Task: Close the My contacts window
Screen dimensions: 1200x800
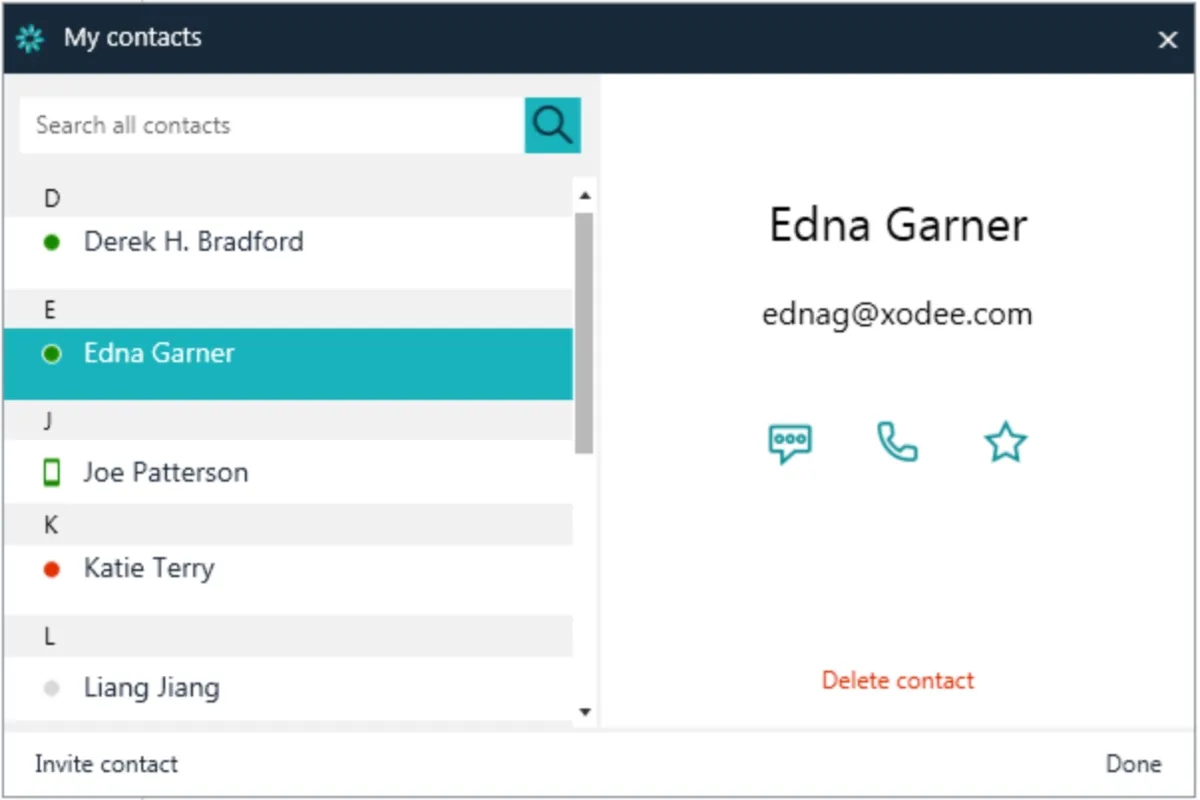Action: point(1167,40)
